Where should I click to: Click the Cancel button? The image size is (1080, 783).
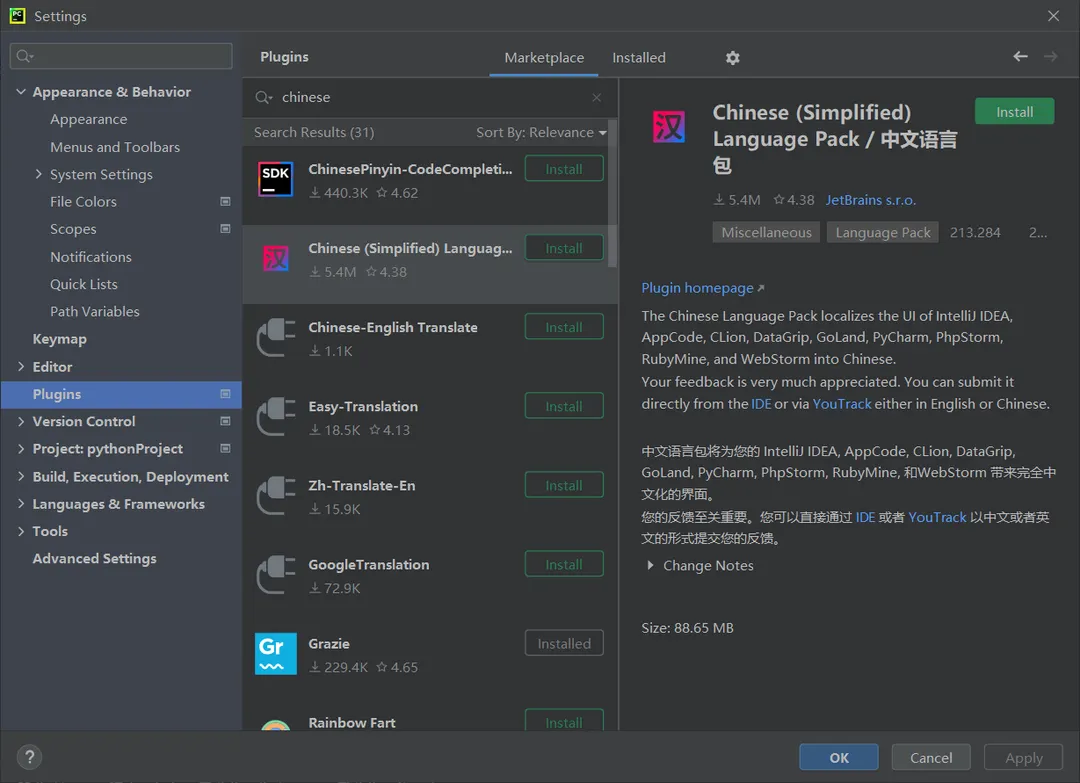(x=931, y=758)
